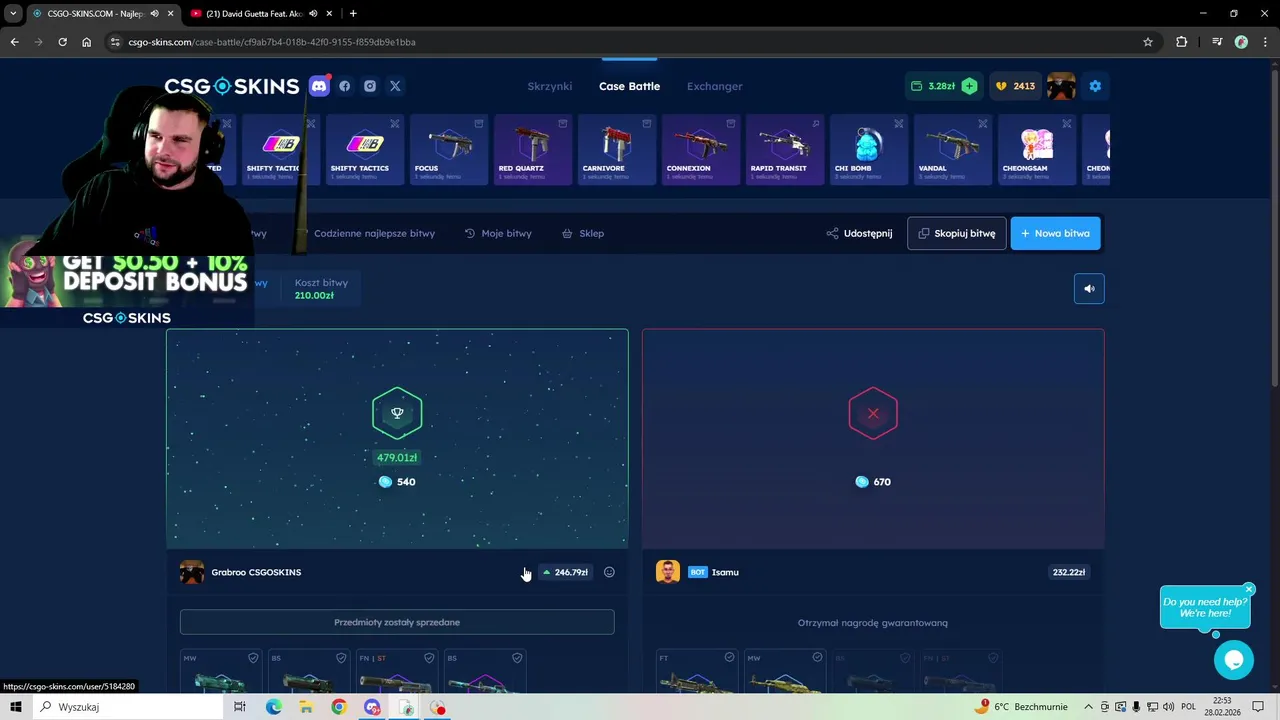This screenshot has width=1280, height=720.
Task: Open the emoji reaction icon beside 246.79zł
Action: pos(609,572)
